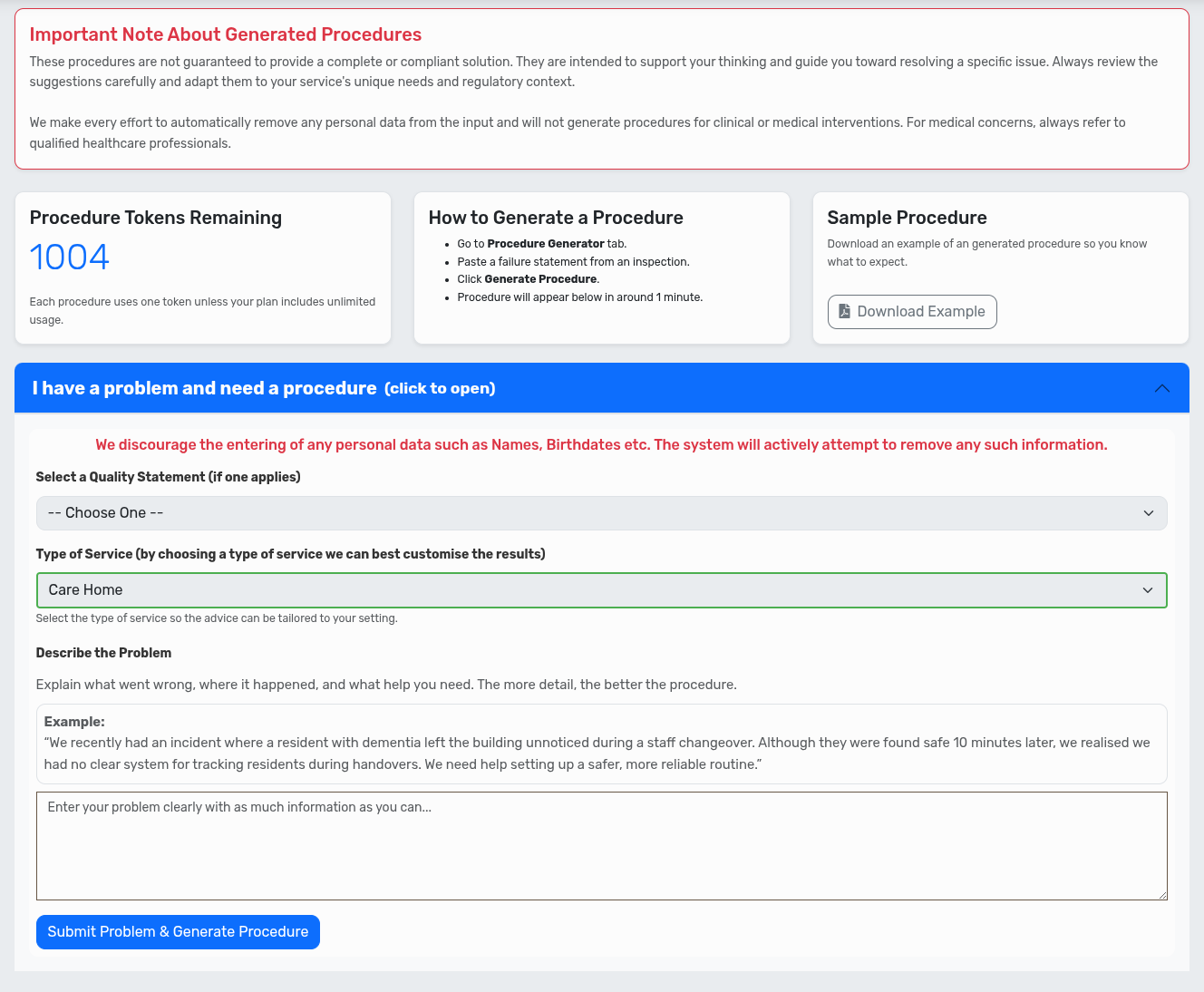The height and width of the screenshot is (992, 1204).
Task: Click the example problem statement box
Action: (601, 744)
